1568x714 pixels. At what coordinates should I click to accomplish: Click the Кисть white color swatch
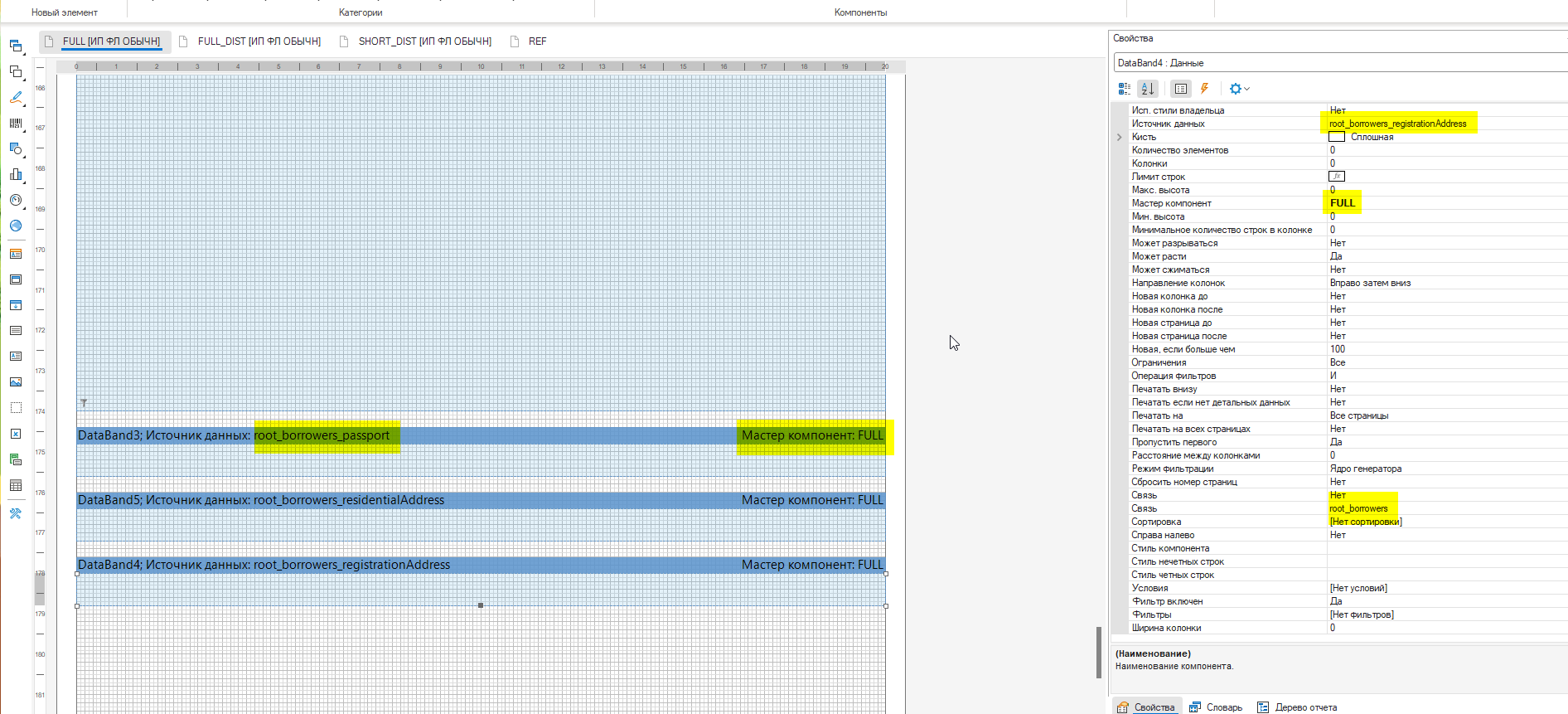[1337, 137]
